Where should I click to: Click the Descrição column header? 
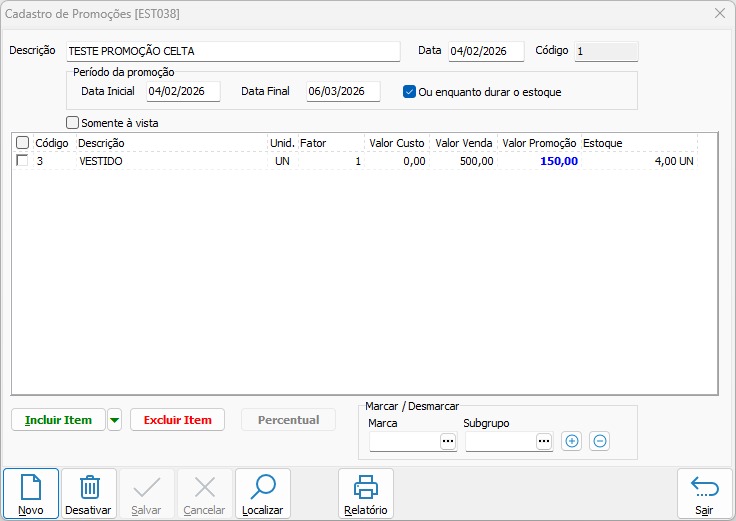[x=170, y=143]
